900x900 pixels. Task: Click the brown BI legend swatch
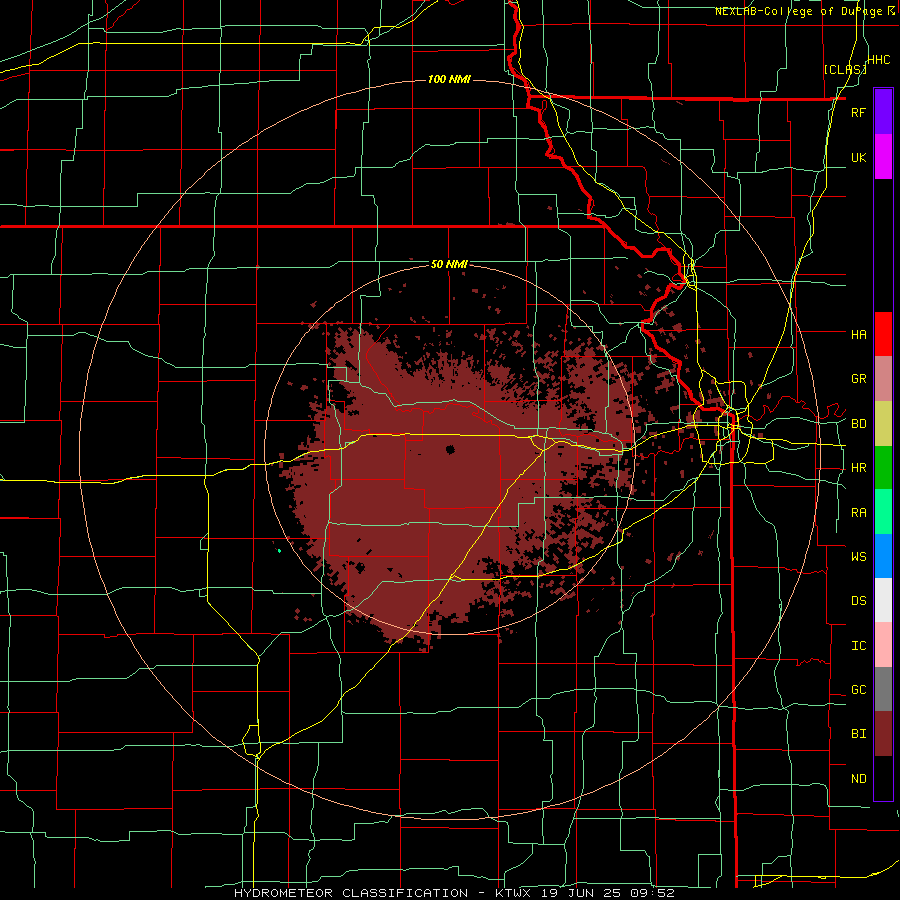click(883, 734)
